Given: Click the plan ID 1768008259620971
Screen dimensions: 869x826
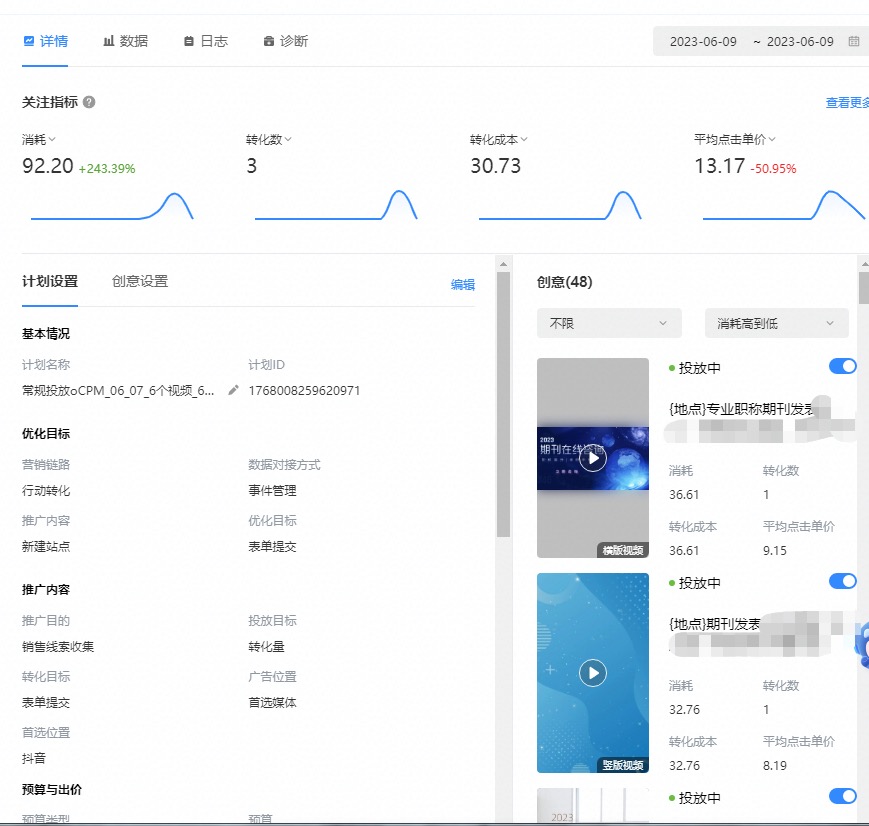Looking at the screenshot, I should 304,390.
